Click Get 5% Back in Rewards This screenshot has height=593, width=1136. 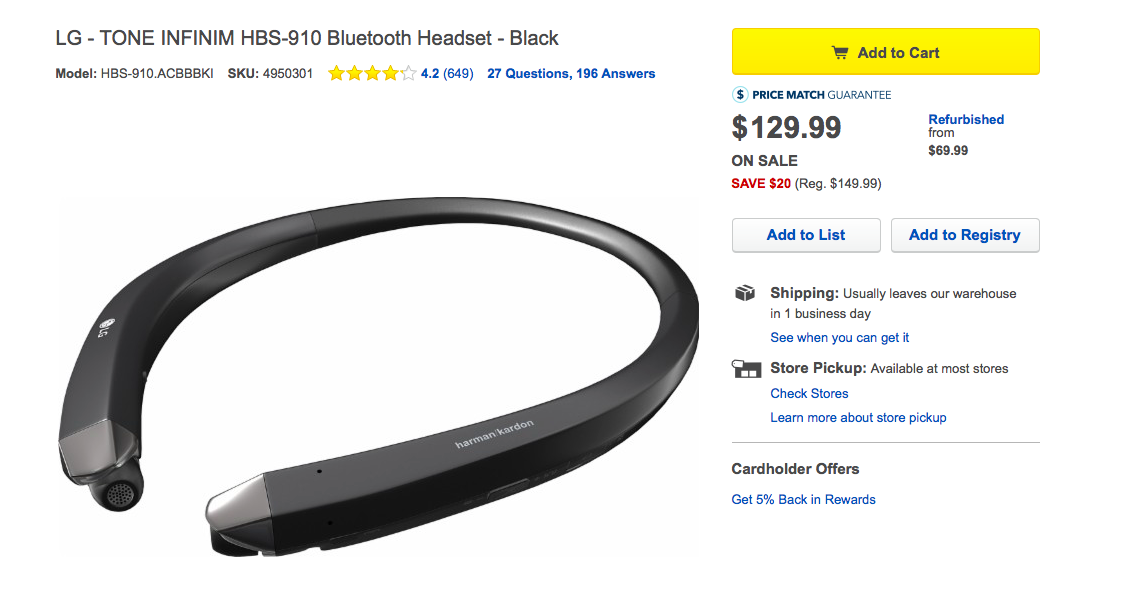[803, 500]
